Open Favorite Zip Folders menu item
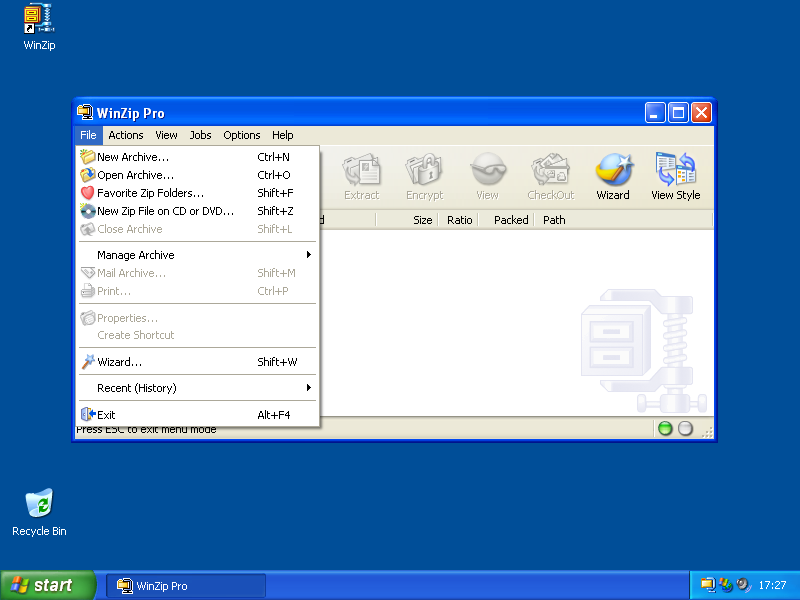This screenshot has width=800, height=600. click(x=150, y=193)
